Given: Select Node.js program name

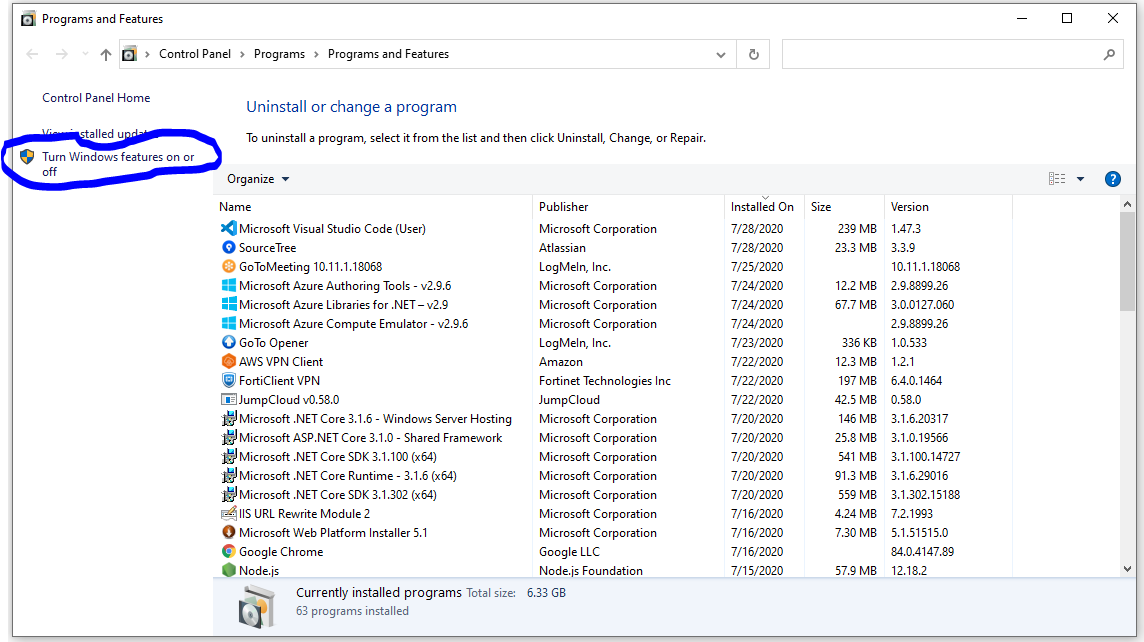Looking at the screenshot, I should coord(259,571).
